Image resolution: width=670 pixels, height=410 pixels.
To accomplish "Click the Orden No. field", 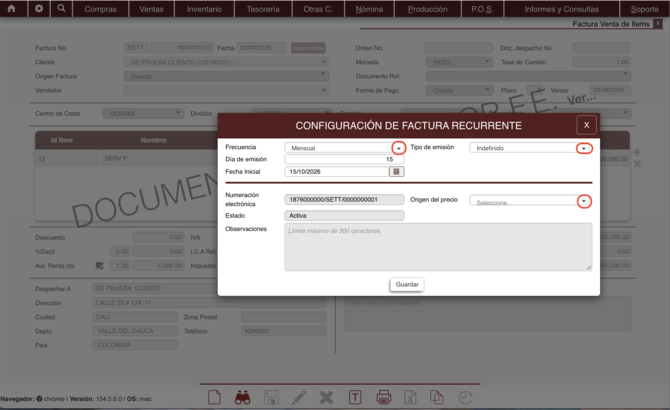I will (459, 48).
